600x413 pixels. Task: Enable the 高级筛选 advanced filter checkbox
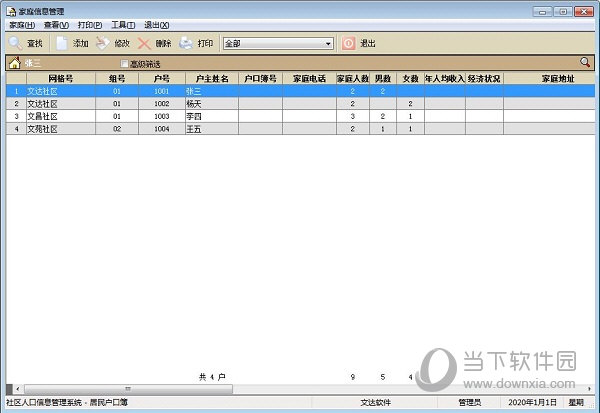(x=124, y=64)
